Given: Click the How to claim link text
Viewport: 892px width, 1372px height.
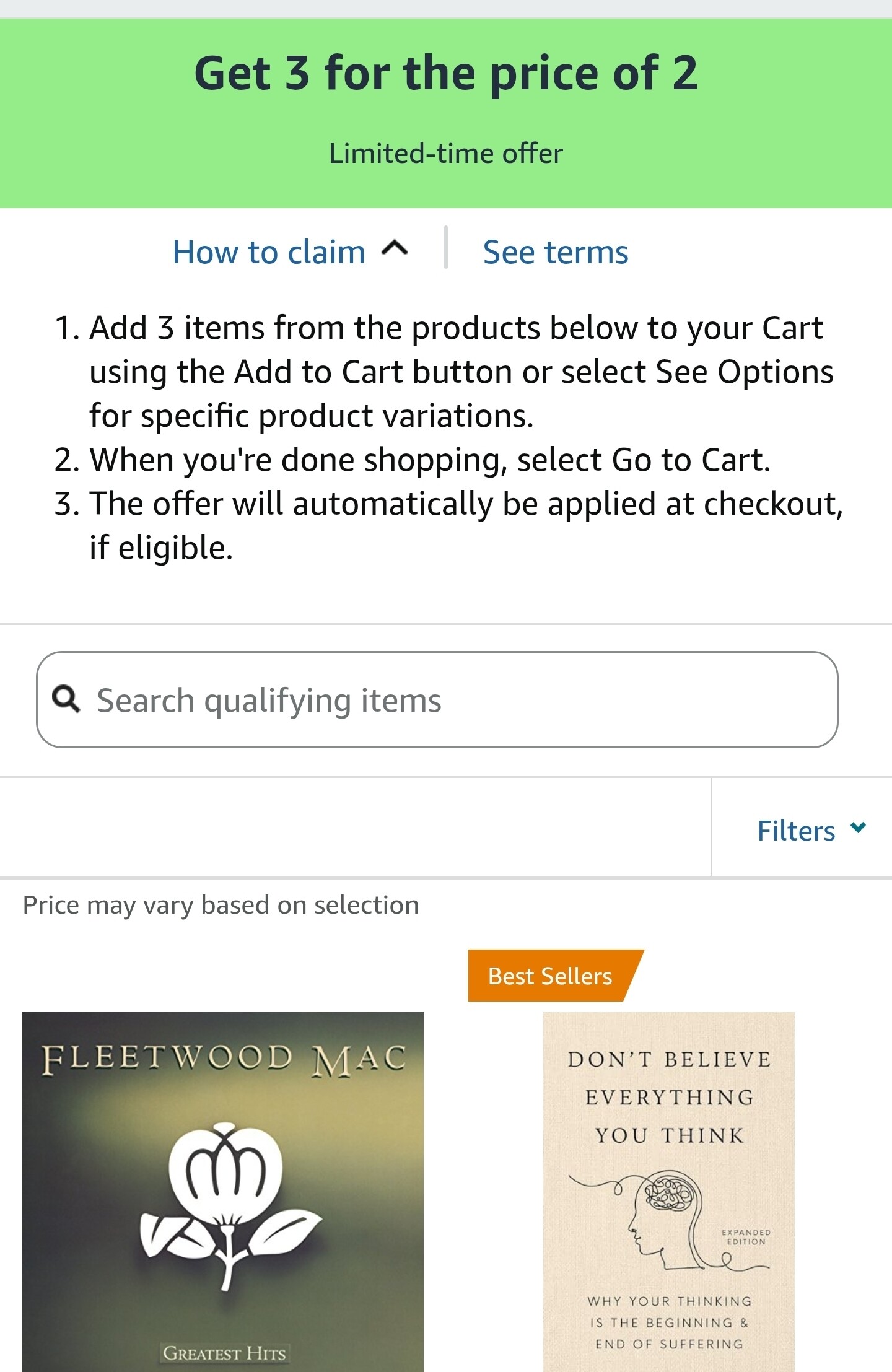Looking at the screenshot, I should 269,253.
